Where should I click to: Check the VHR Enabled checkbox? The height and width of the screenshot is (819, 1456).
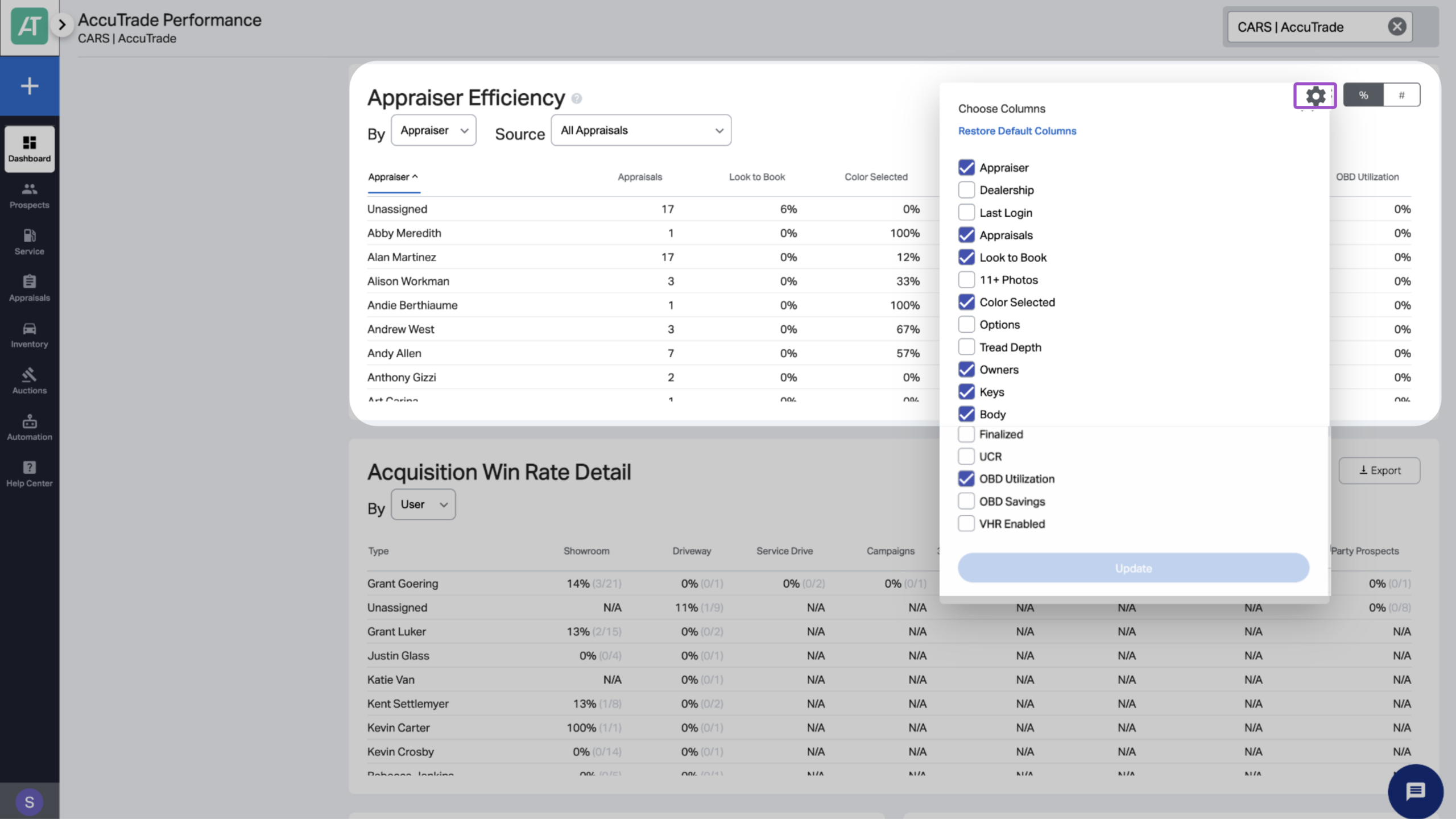click(x=966, y=524)
